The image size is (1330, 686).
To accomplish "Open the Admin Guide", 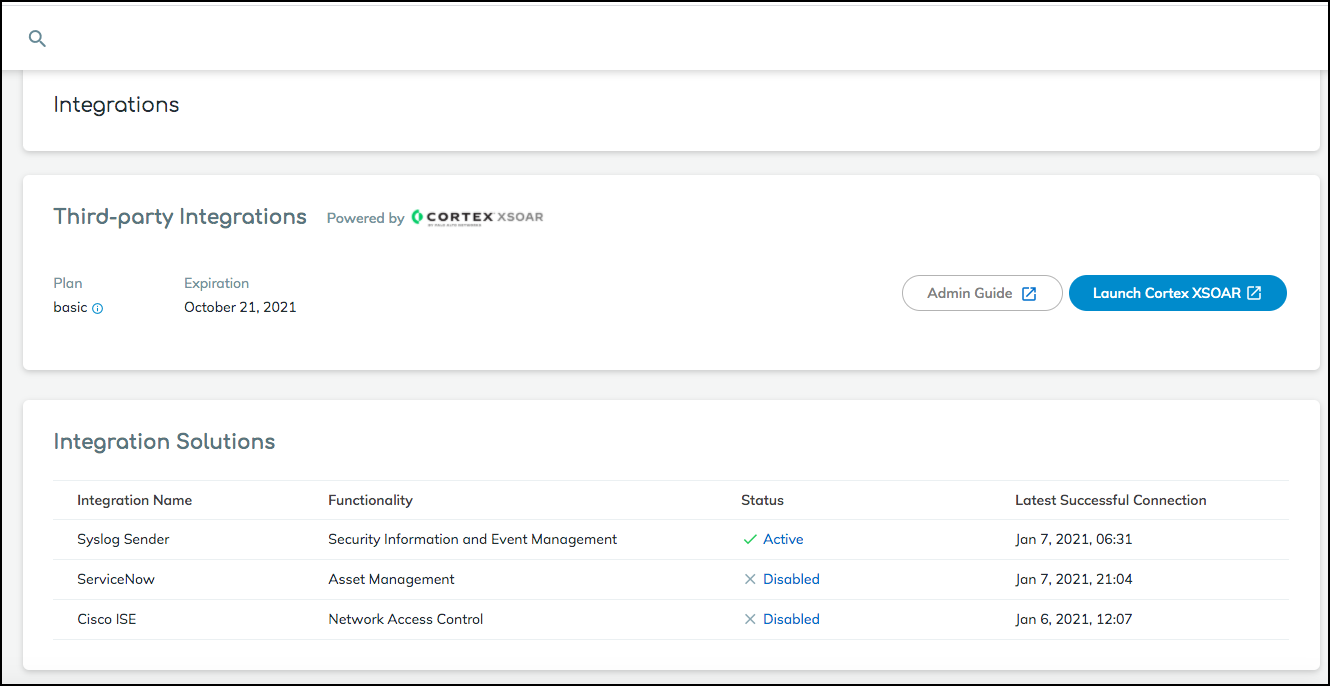I will click(970, 294).
